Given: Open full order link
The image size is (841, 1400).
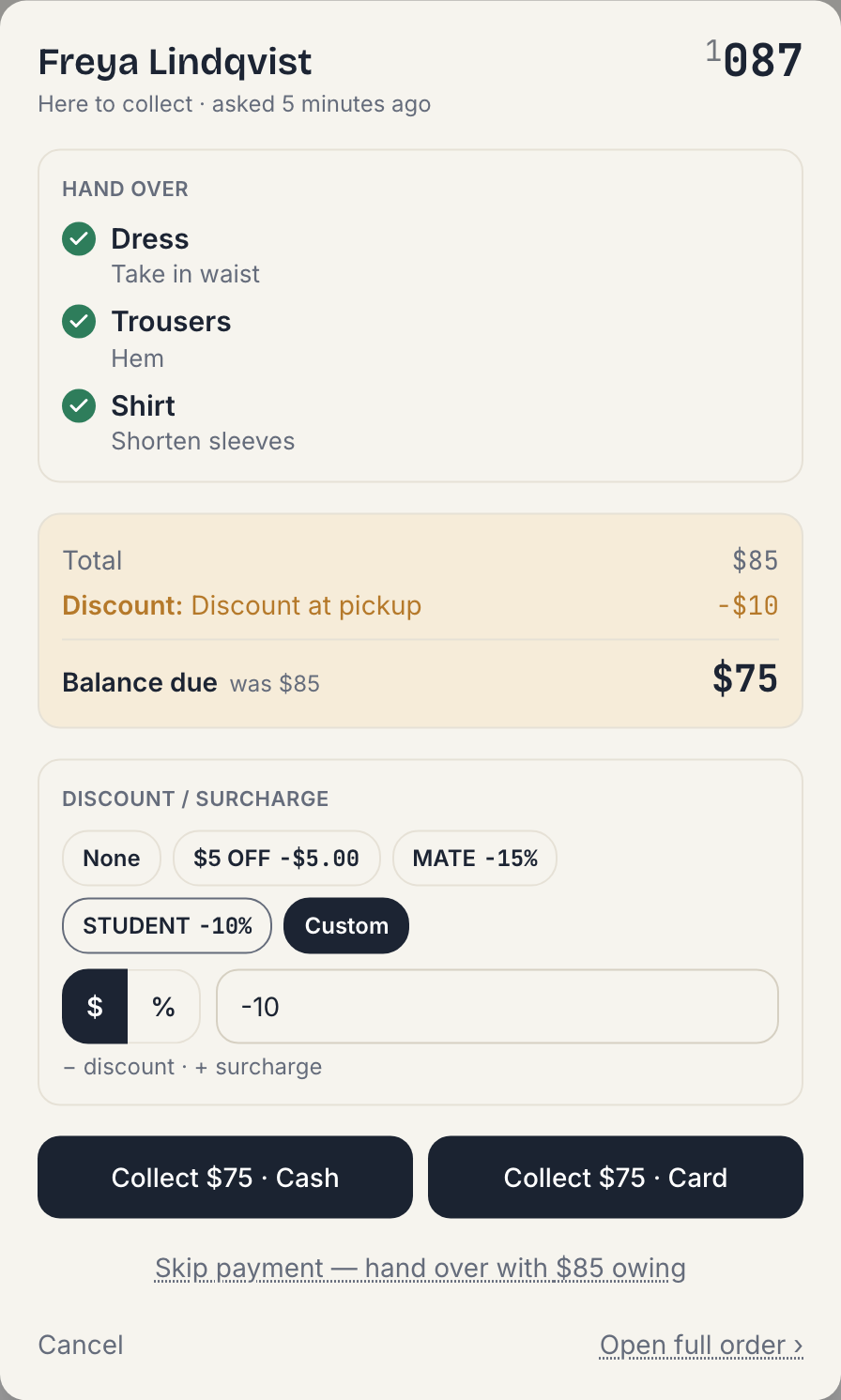Looking at the screenshot, I should click(701, 1345).
